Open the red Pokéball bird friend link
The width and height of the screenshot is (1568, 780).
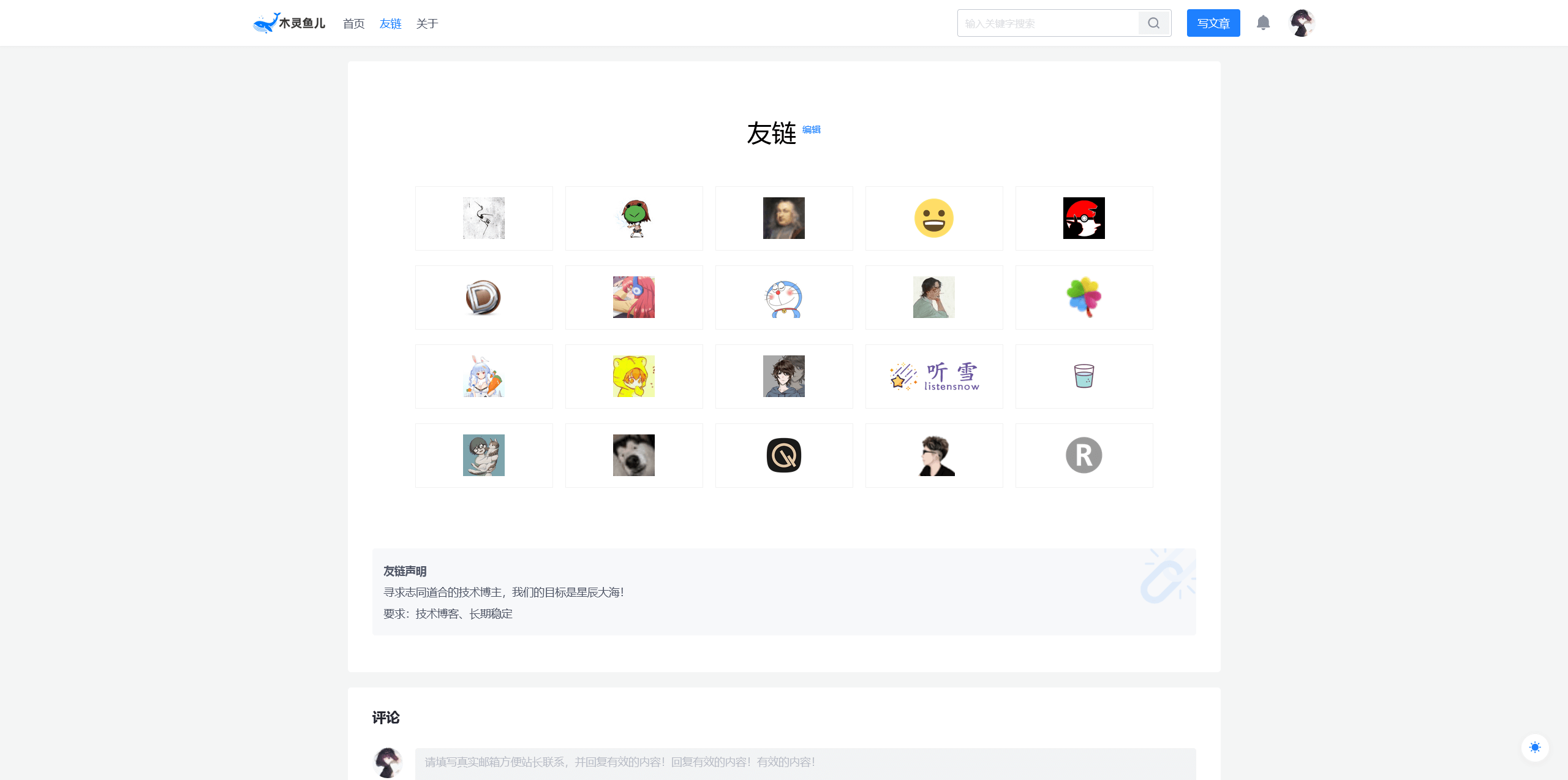click(1084, 218)
